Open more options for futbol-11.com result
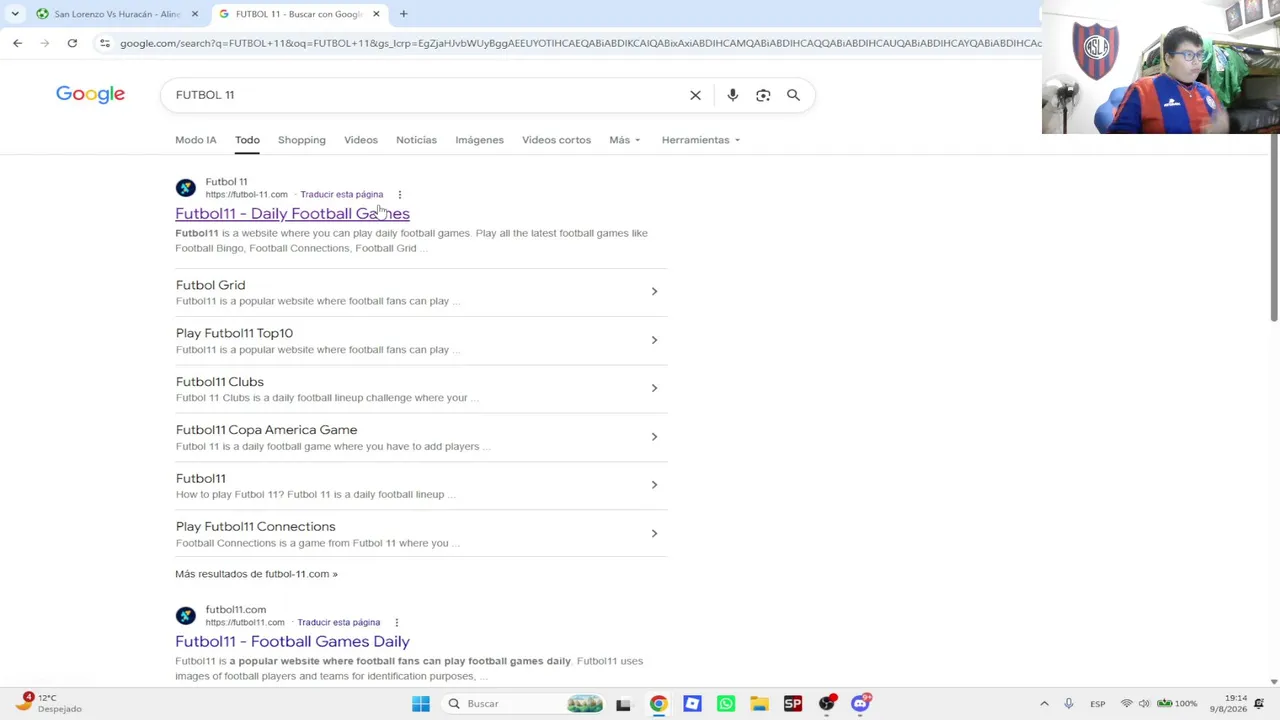The image size is (1280, 720). coord(399,194)
